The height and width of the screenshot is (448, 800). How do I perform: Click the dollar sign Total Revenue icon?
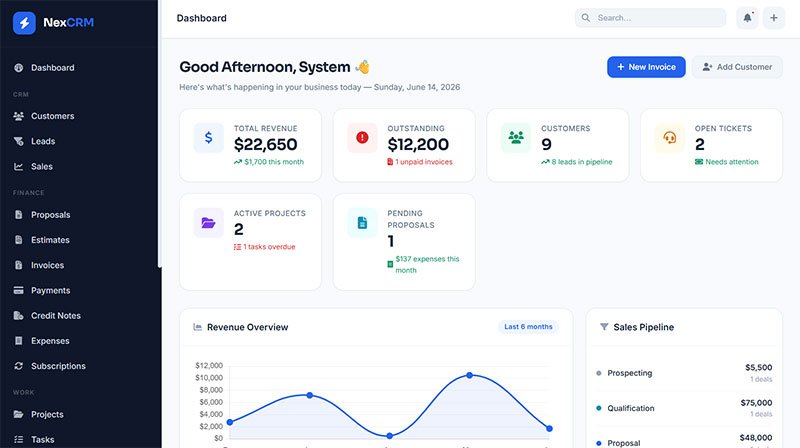click(209, 137)
